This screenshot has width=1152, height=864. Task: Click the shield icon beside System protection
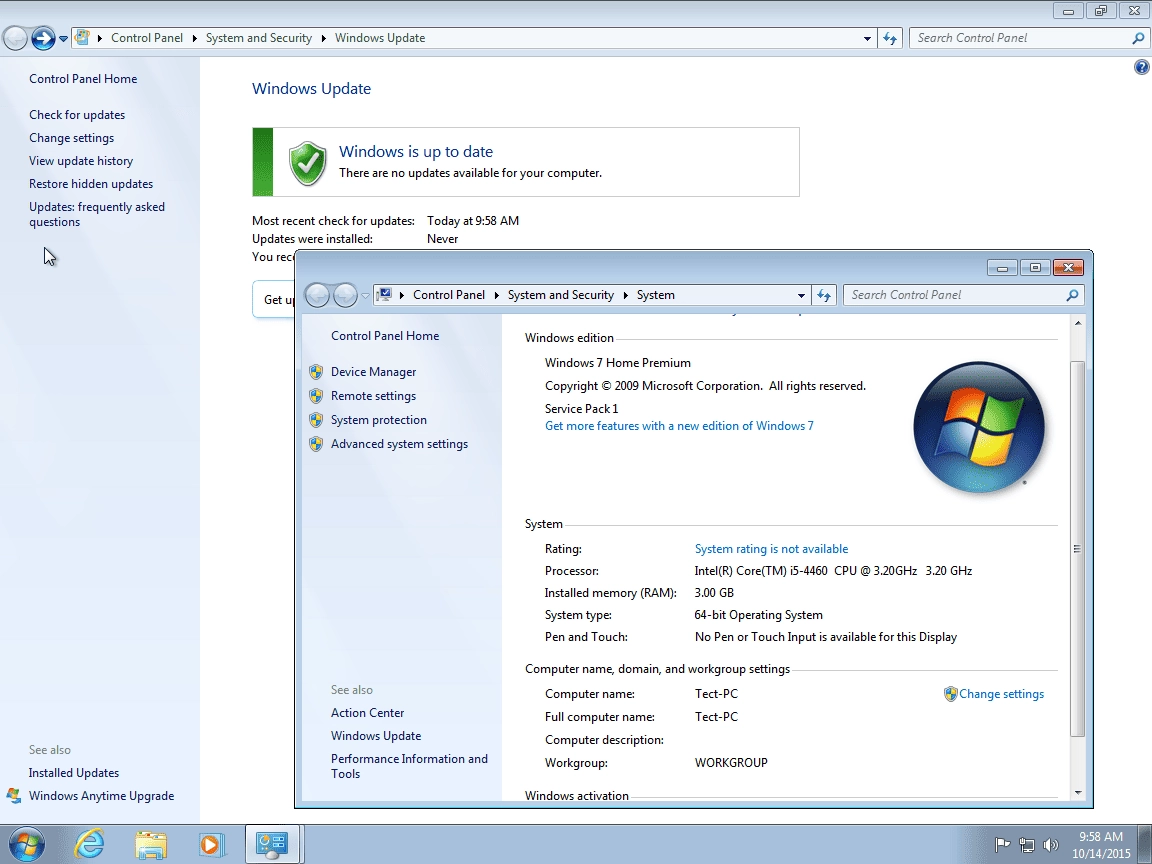316,420
